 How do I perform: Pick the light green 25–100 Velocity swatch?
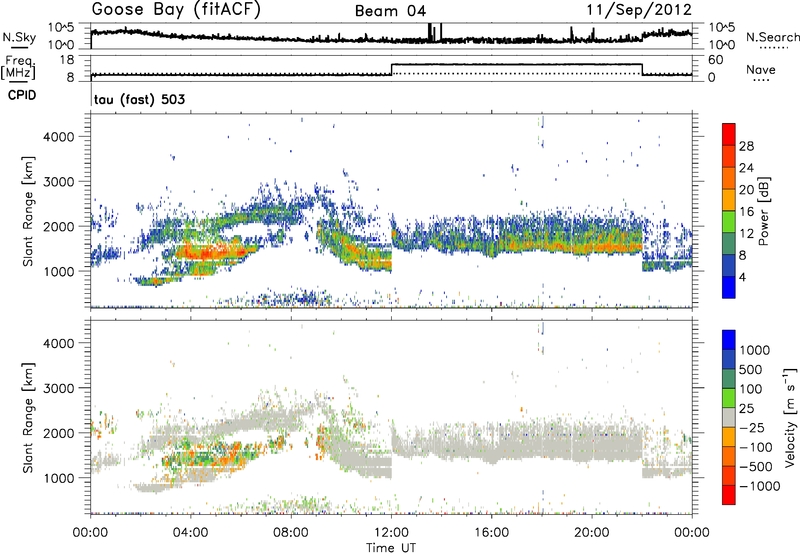729,398
